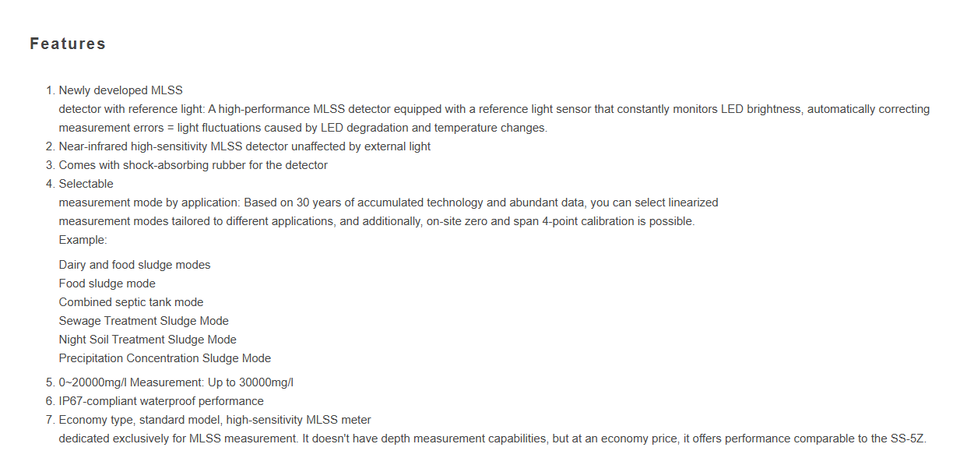Image resolution: width=960 pixels, height=472 pixels.
Task: Click the Economy type standard model item
Action: (215, 421)
